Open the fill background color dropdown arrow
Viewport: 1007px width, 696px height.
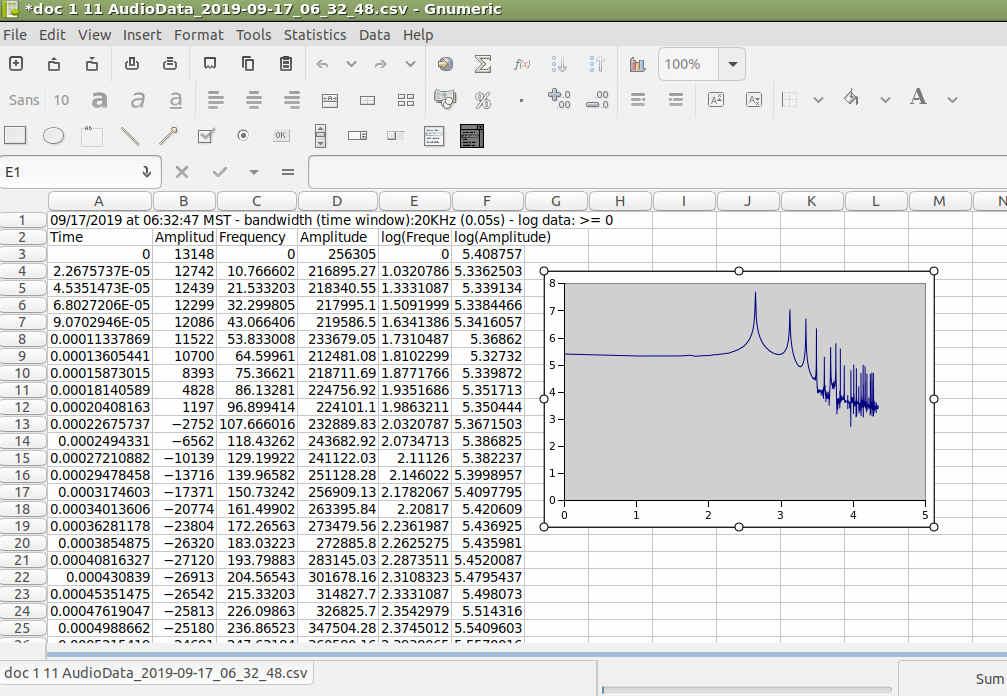click(885, 100)
